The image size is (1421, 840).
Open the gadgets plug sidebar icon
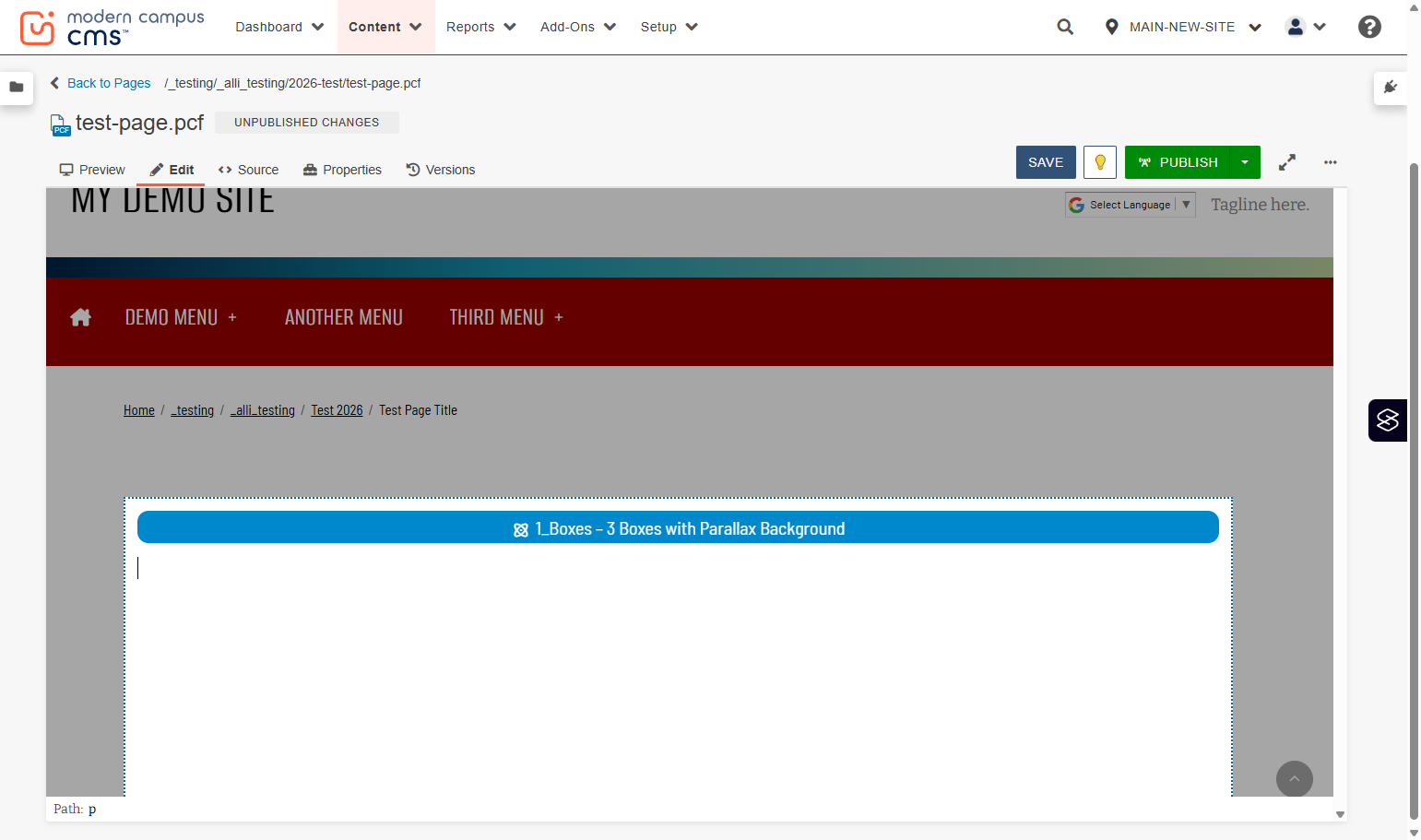point(1391,88)
